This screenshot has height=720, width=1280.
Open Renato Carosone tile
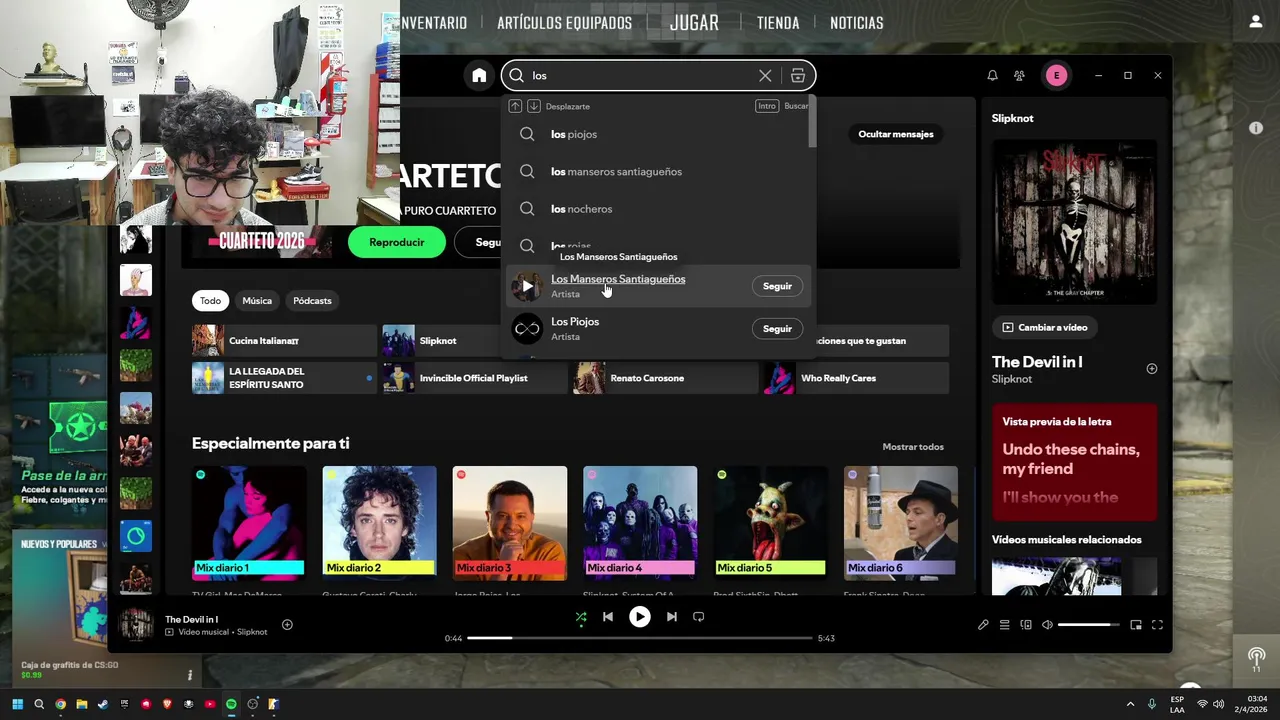(x=665, y=378)
